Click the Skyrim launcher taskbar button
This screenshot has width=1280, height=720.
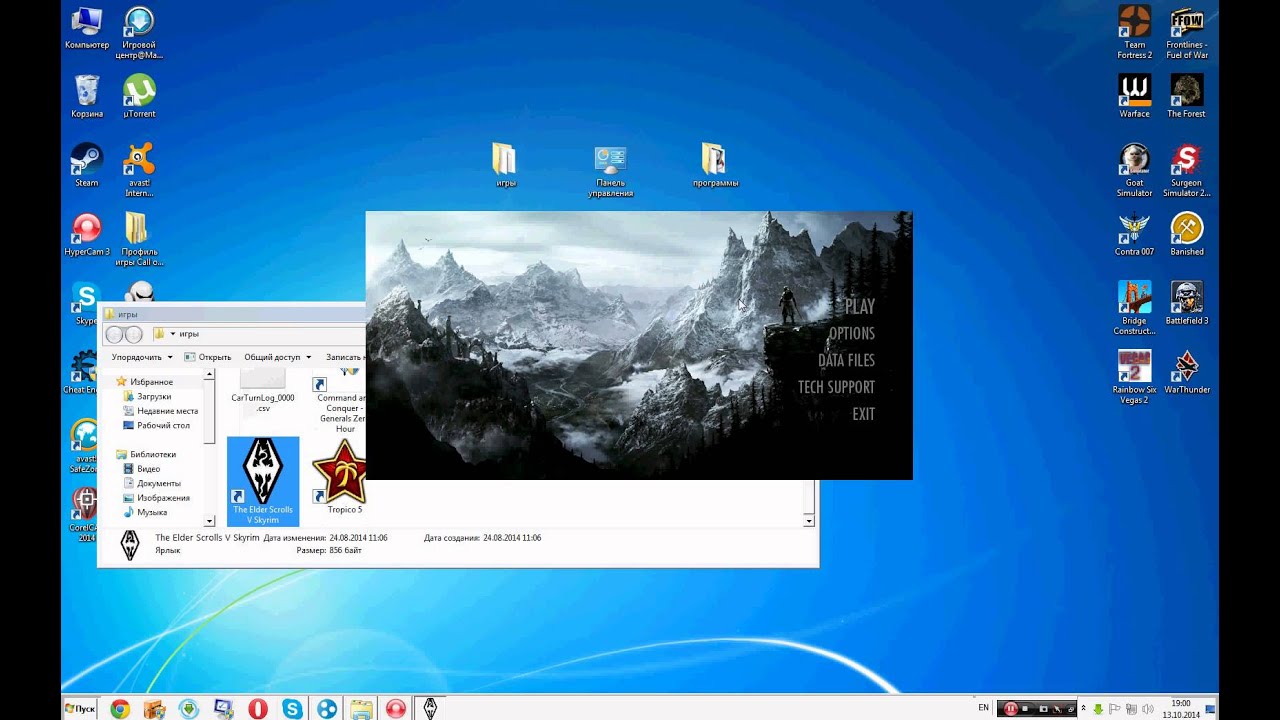(430, 709)
